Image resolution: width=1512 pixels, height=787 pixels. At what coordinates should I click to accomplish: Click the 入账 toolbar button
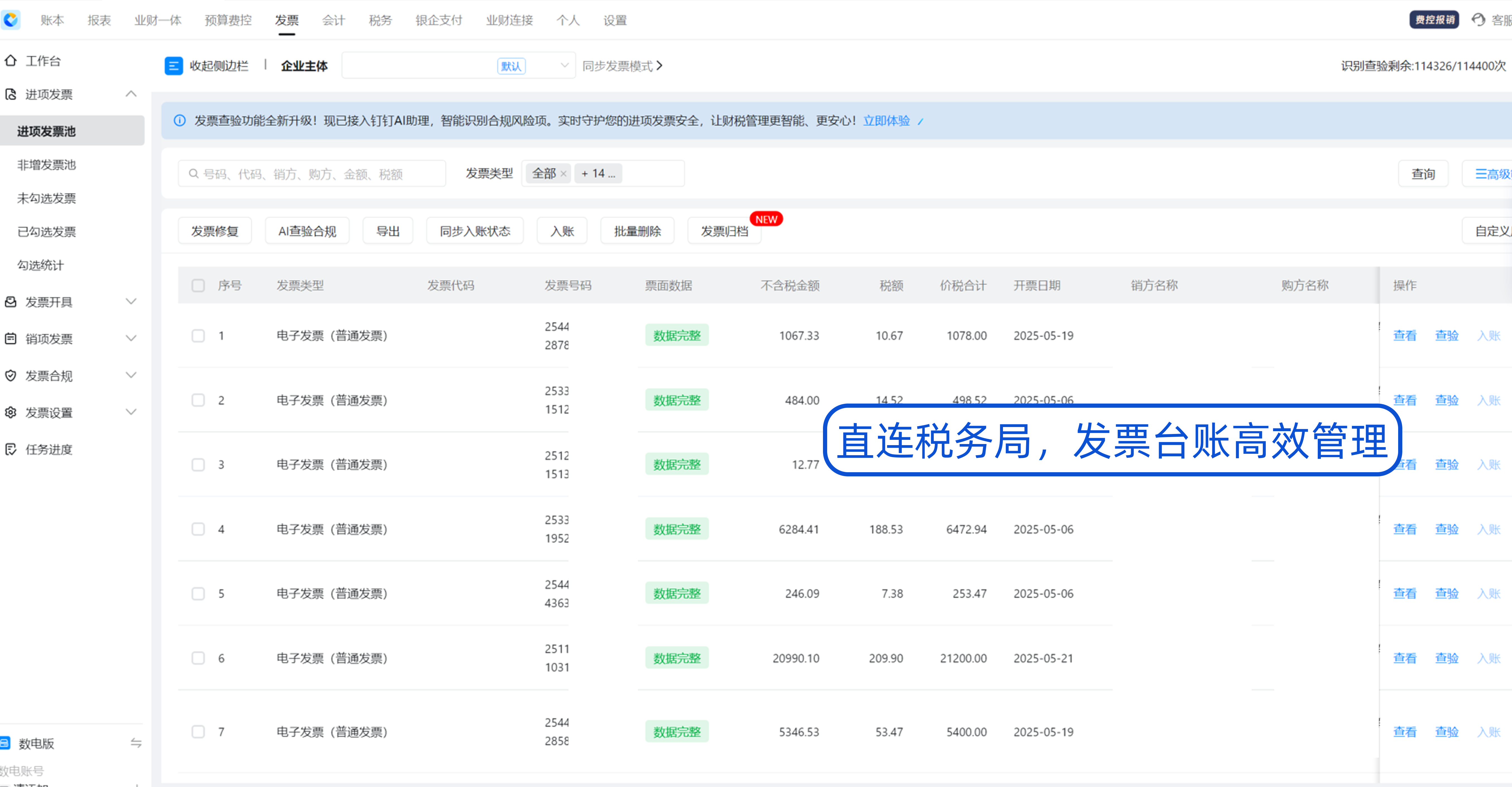[x=562, y=231]
